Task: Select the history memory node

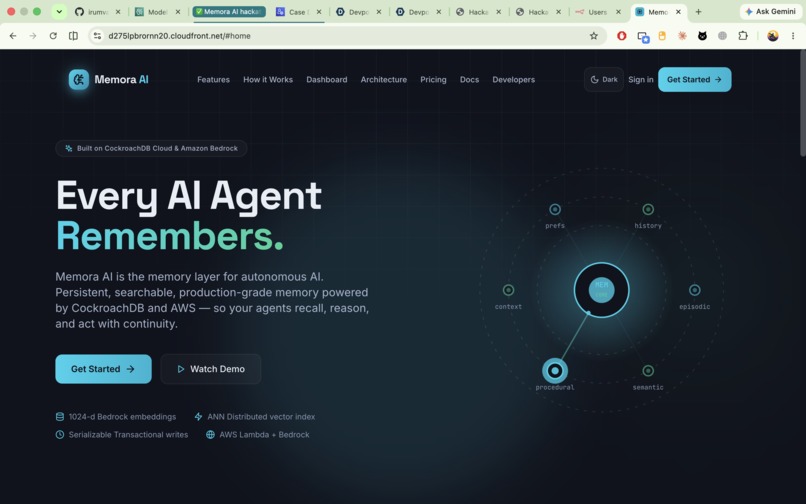Action: click(x=648, y=209)
